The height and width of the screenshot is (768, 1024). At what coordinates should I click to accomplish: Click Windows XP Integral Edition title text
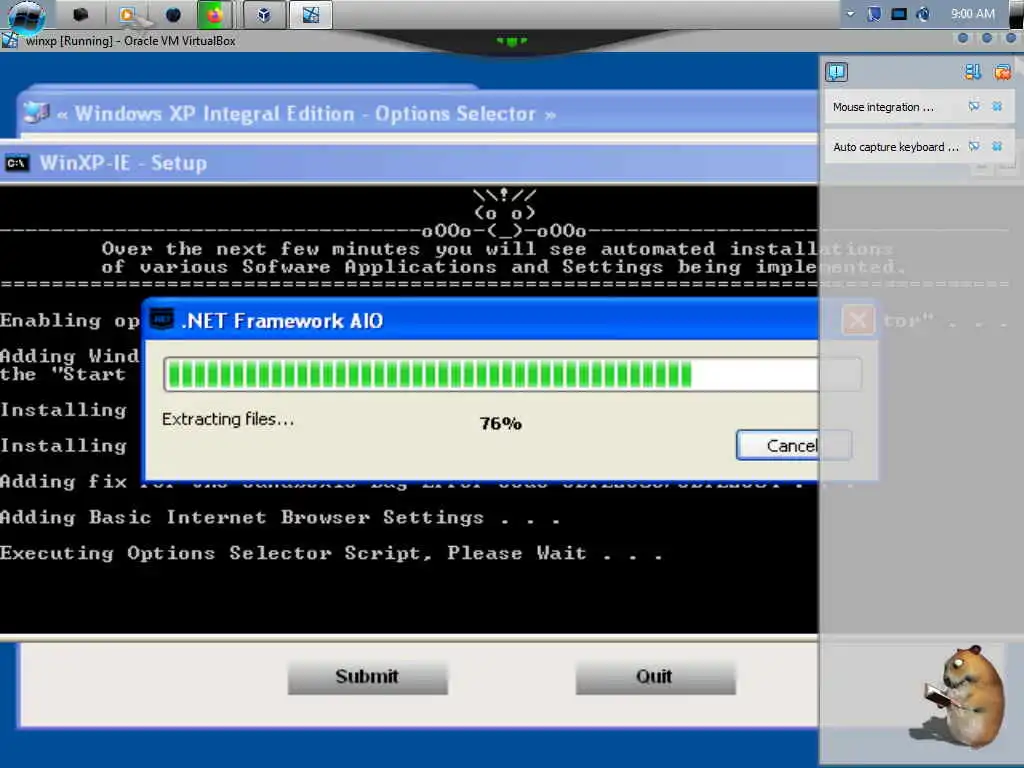coord(306,114)
